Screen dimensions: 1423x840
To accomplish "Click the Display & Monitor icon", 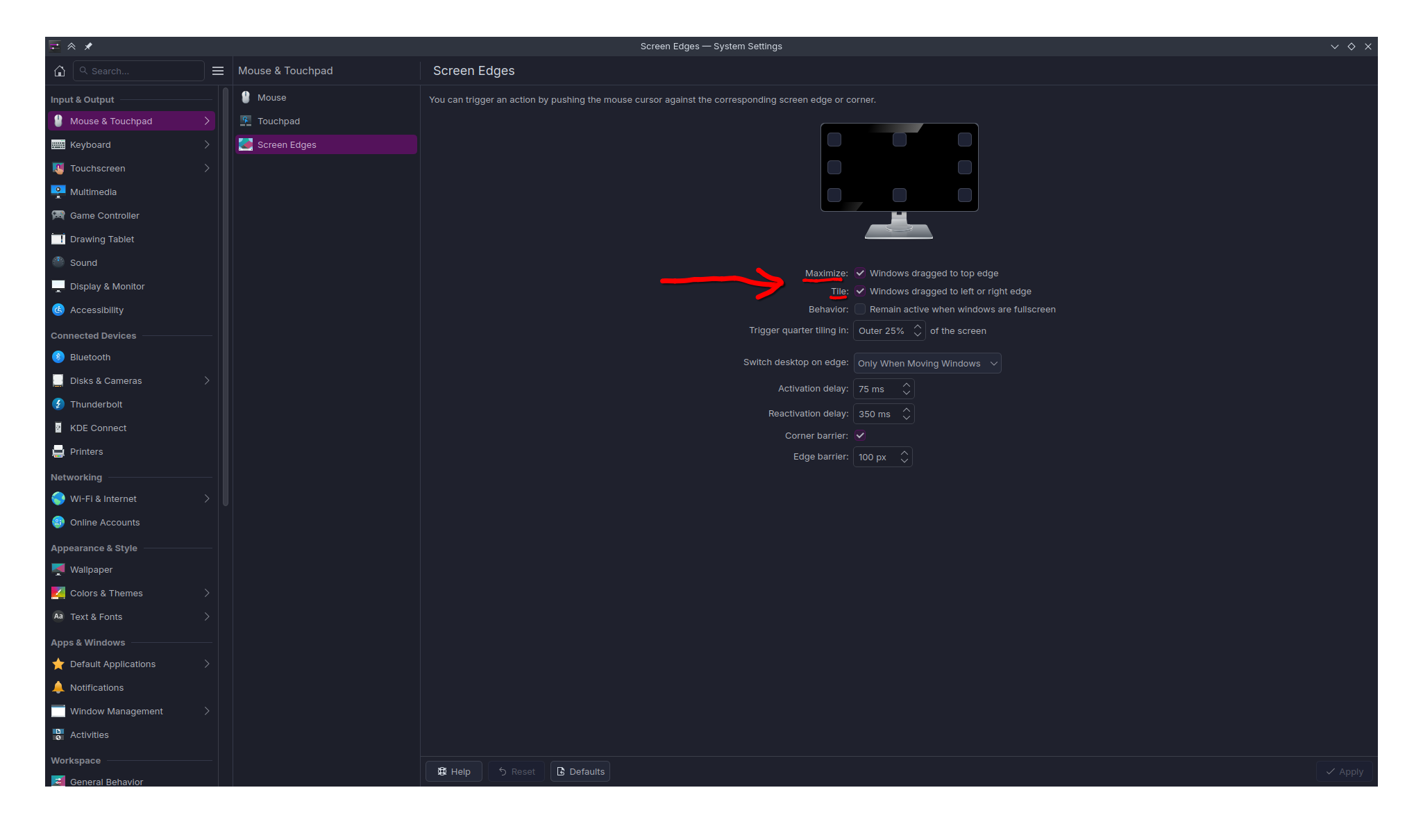I will coord(58,286).
